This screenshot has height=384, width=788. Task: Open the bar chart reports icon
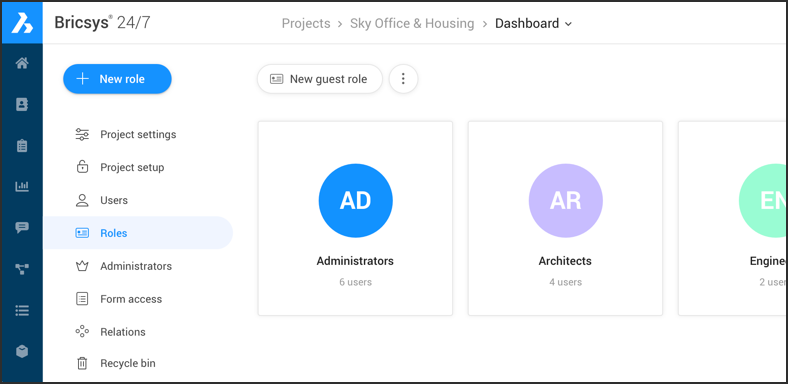pyautogui.click(x=22, y=186)
